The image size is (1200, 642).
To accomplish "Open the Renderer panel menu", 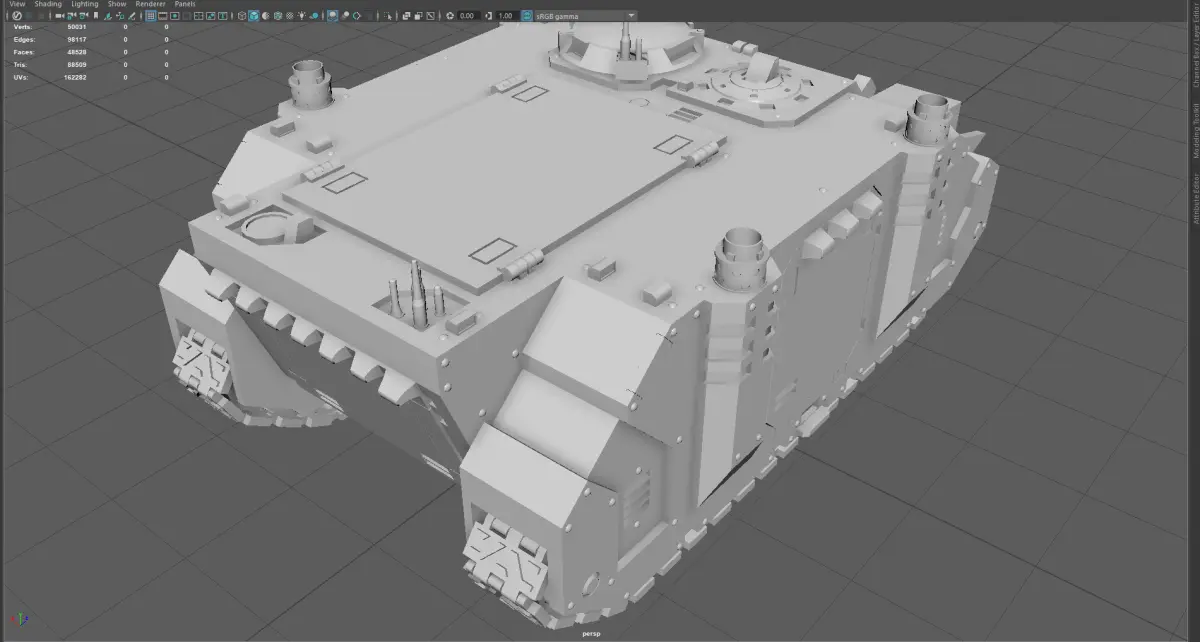I will pos(150,4).
